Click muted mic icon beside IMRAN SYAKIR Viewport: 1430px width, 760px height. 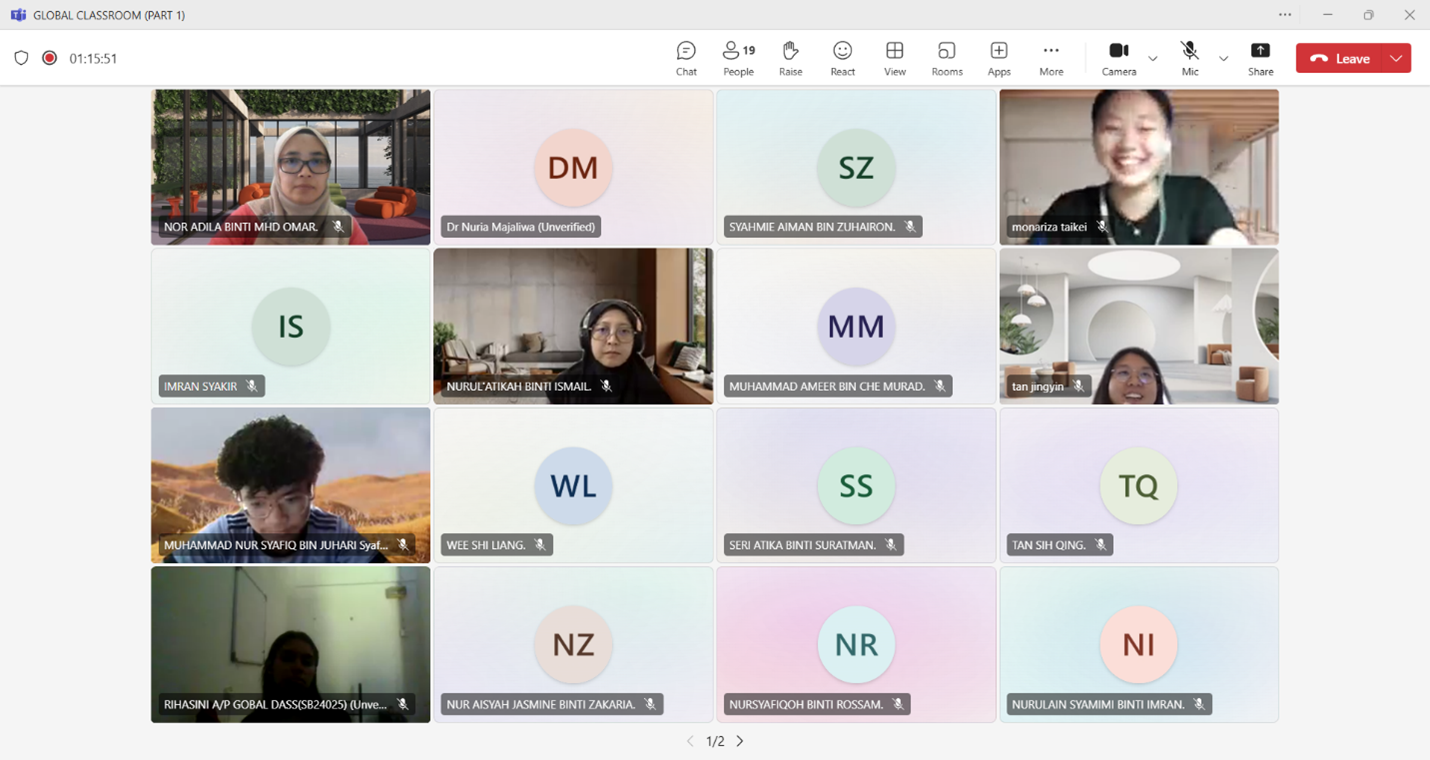point(252,386)
